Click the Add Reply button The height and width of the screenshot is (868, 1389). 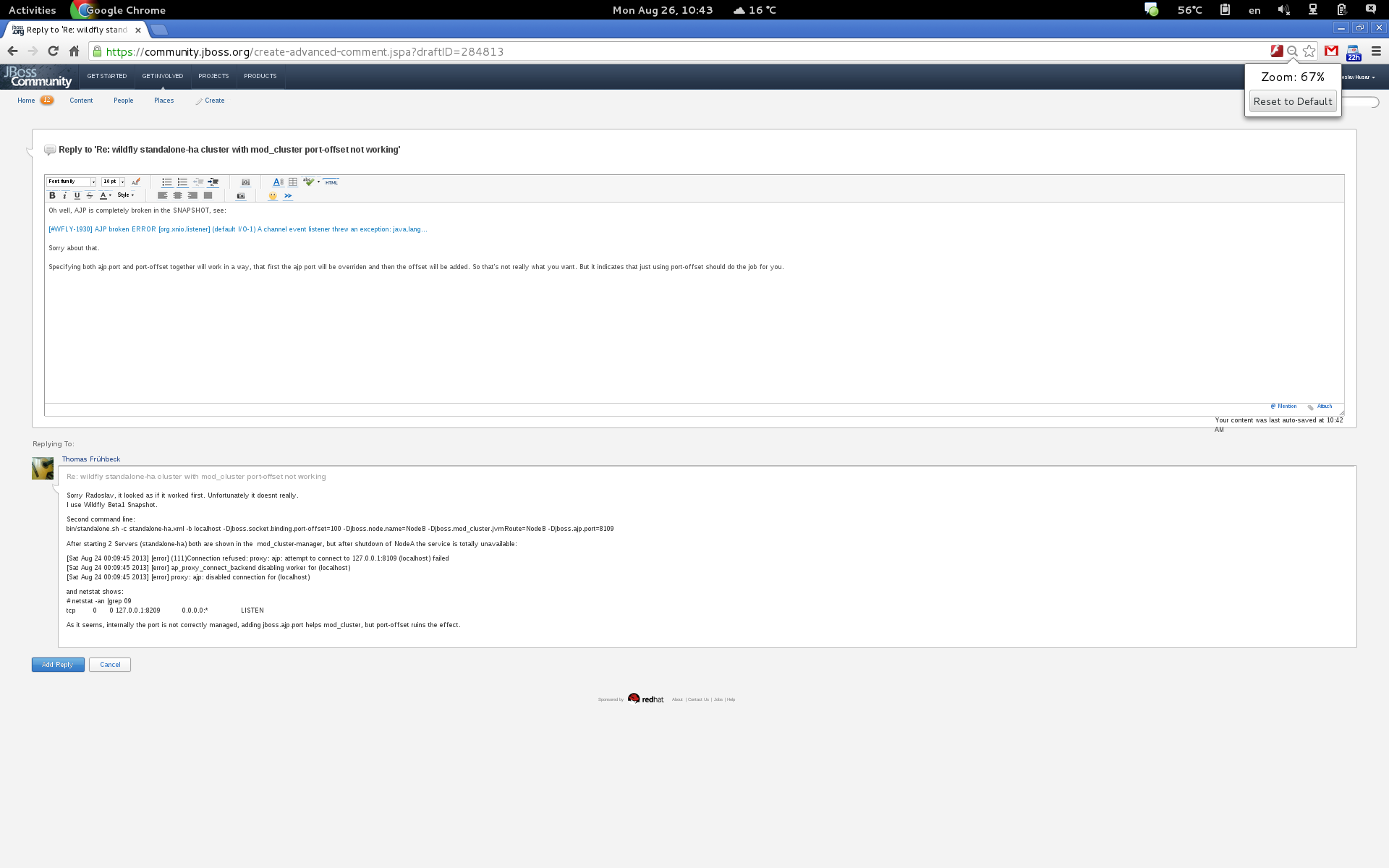(x=58, y=665)
